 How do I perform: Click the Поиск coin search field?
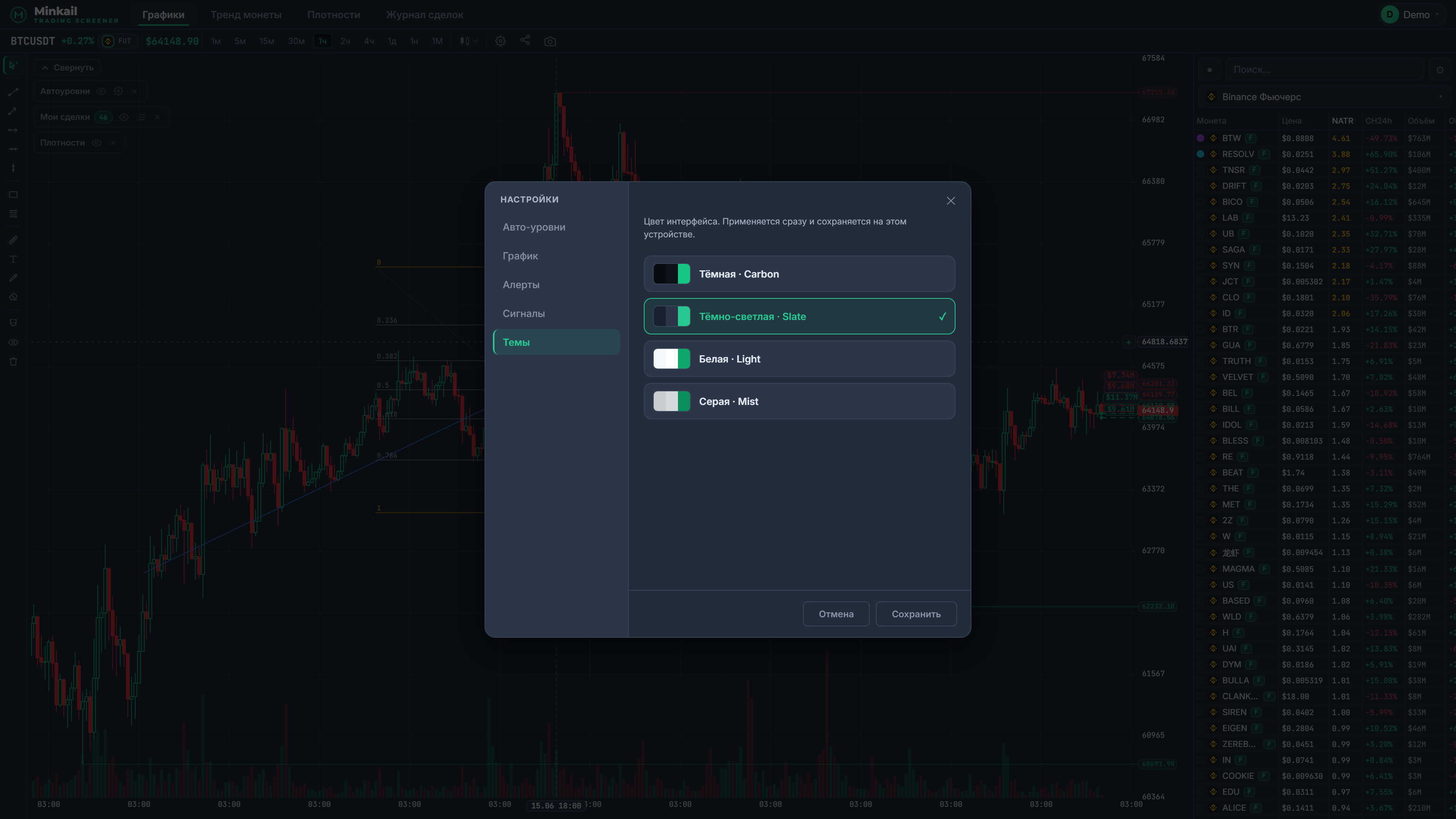(x=1325, y=69)
